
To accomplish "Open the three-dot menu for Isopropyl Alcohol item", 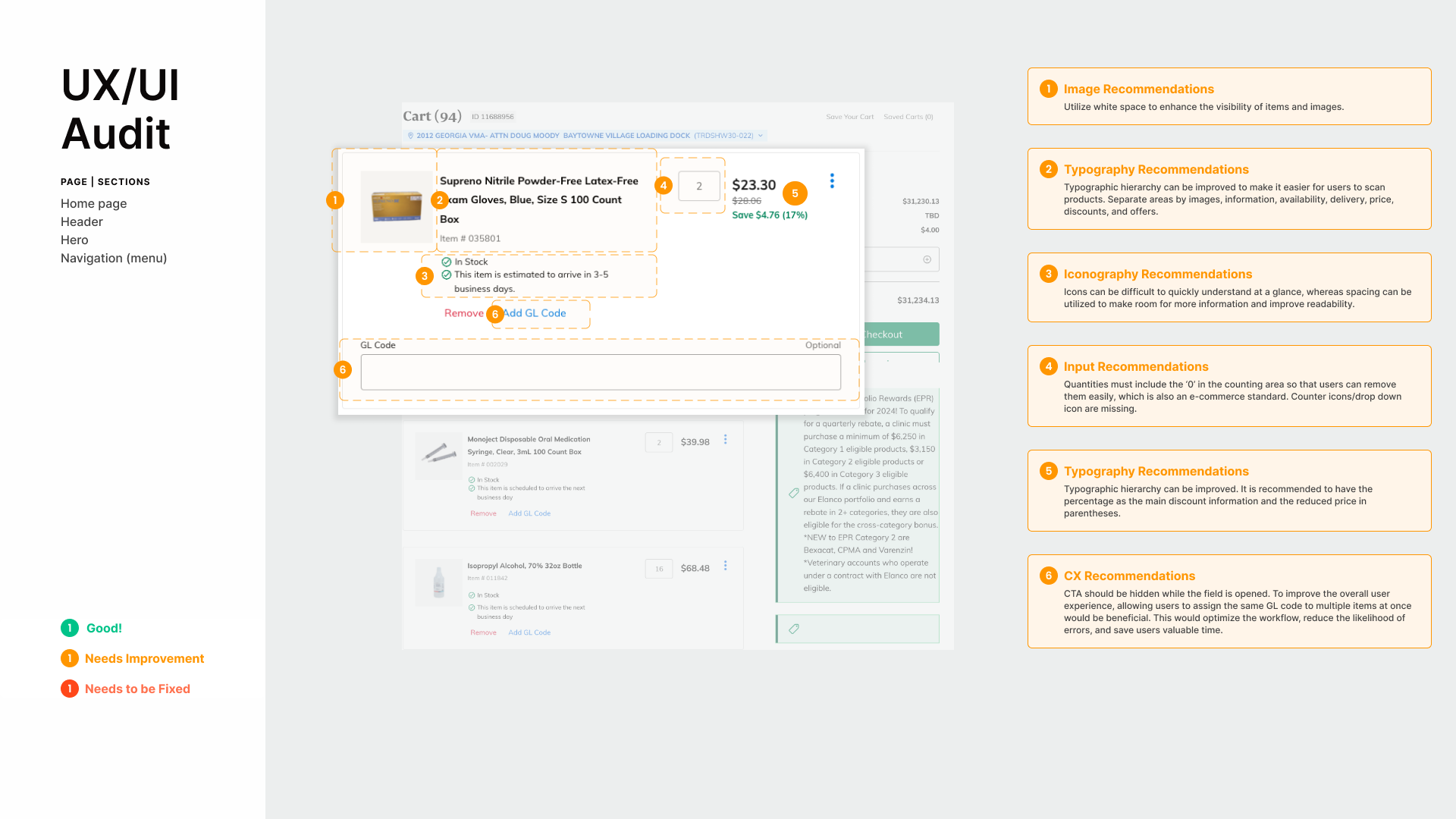I will (x=726, y=566).
